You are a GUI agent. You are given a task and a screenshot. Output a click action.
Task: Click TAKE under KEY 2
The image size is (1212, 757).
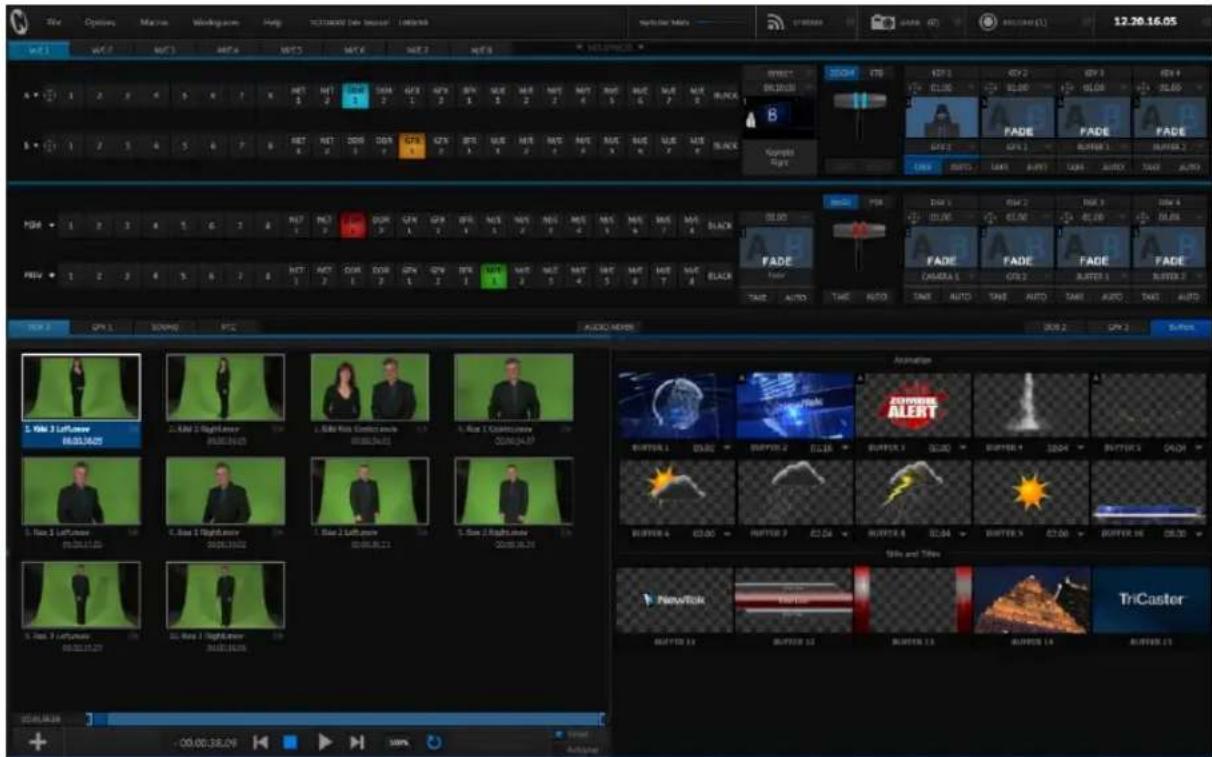point(999,169)
